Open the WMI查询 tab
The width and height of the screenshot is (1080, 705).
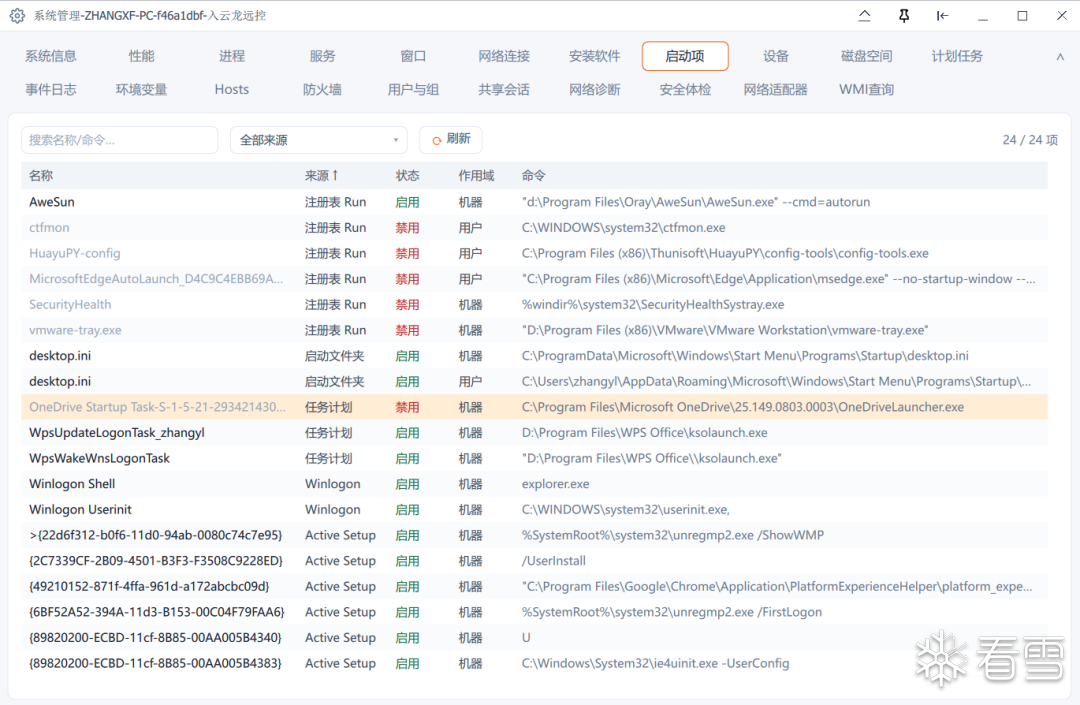point(866,90)
